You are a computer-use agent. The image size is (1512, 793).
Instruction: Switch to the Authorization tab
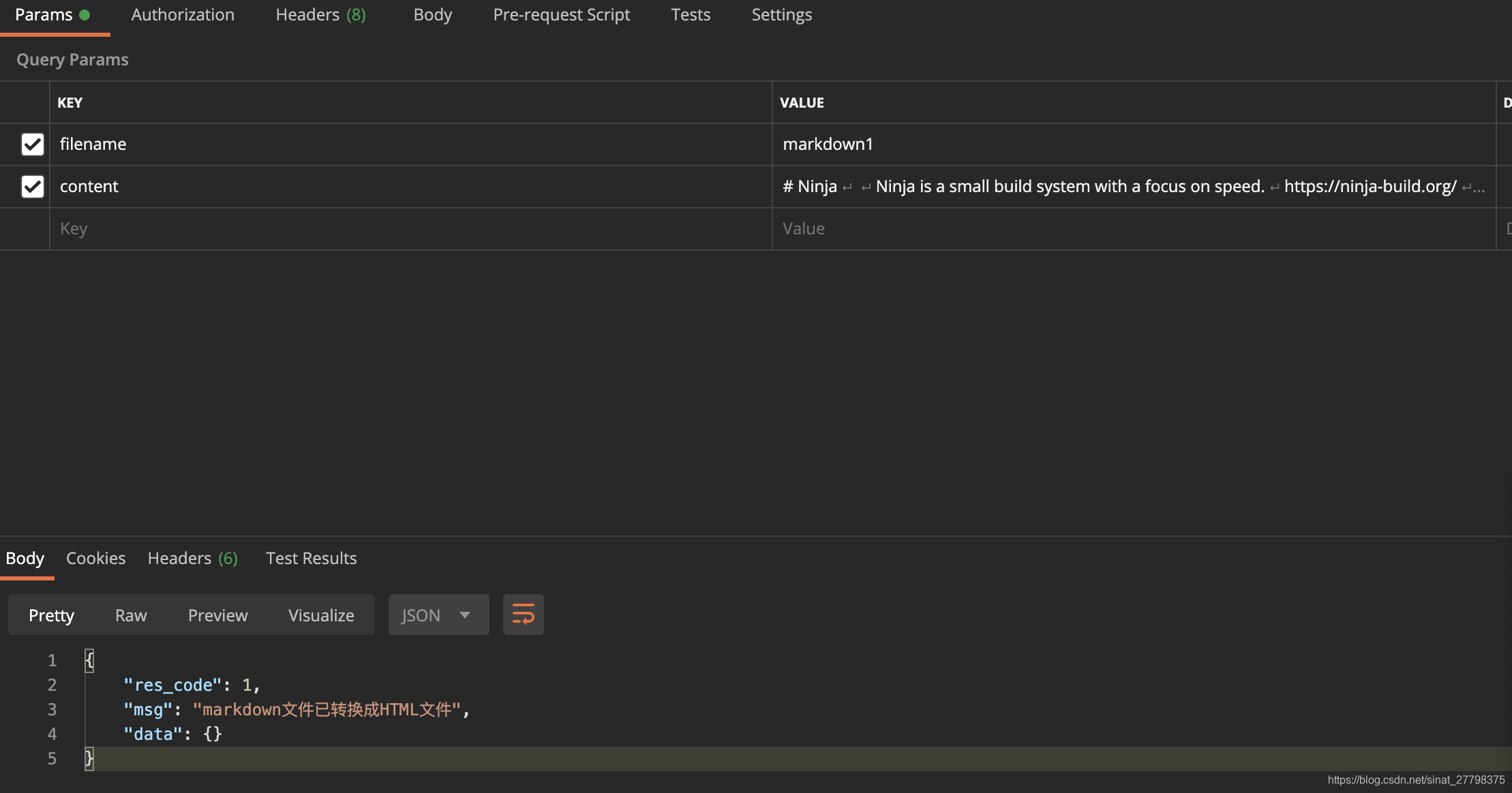pos(183,15)
